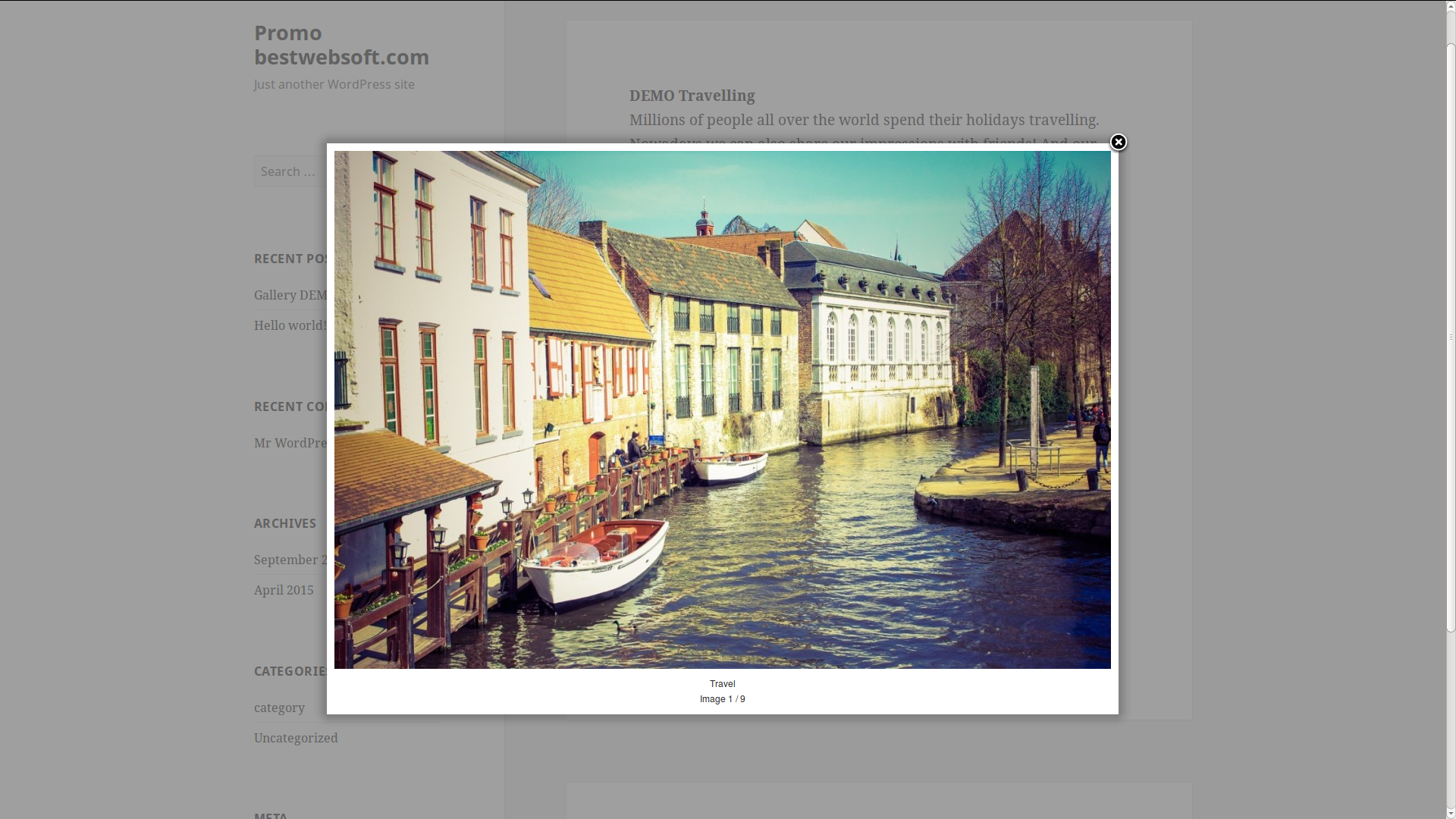Click the Just another WordPress site tagline
1456x819 pixels.
coord(334,84)
